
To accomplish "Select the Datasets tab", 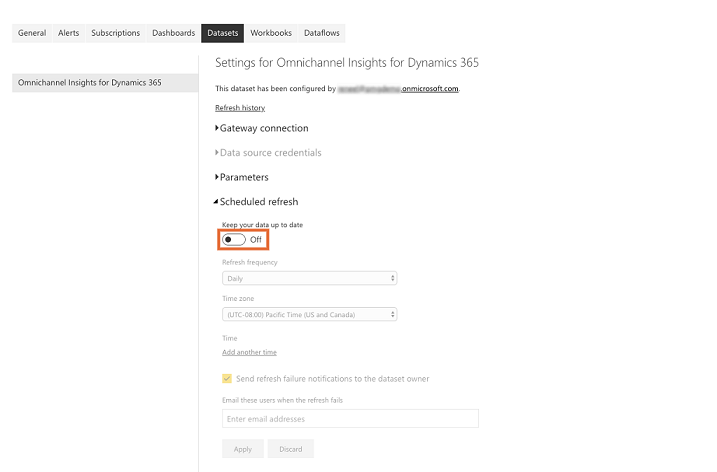I will click(223, 33).
